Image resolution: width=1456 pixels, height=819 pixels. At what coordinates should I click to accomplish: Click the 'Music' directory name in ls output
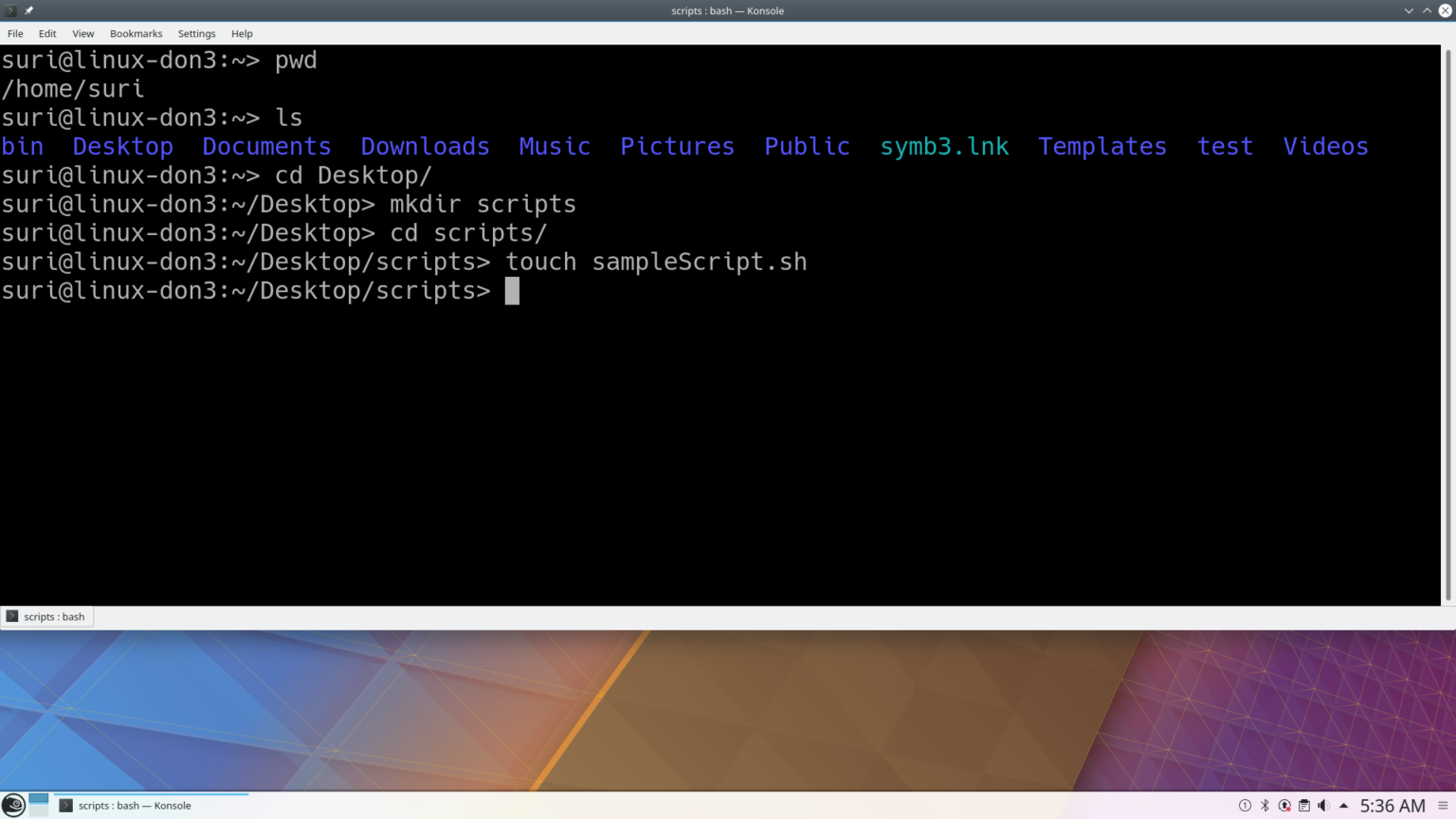(x=555, y=146)
